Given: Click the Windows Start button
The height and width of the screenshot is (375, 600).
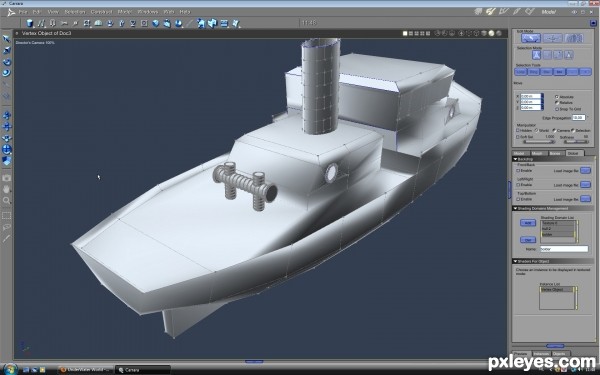Looking at the screenshot, I should [10, 369].
